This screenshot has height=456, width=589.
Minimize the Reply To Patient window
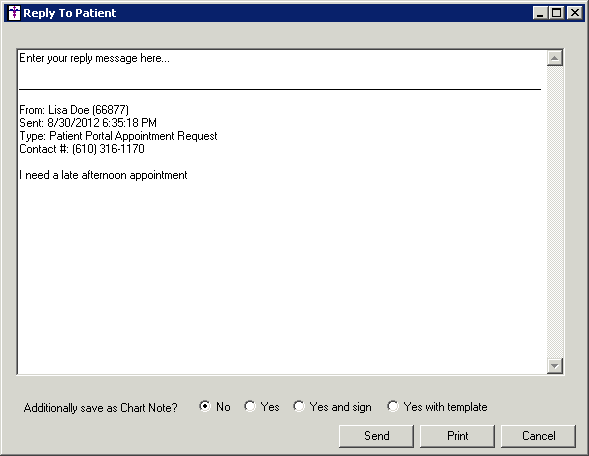(x=540, y=13)
